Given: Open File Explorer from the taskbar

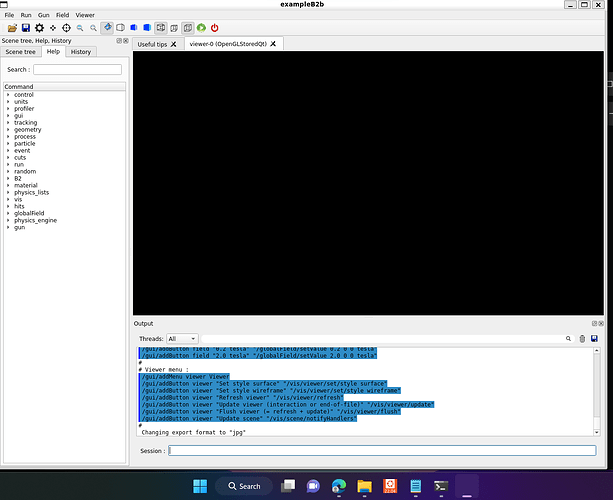Looking at the screenshot, I should point(364,486).
